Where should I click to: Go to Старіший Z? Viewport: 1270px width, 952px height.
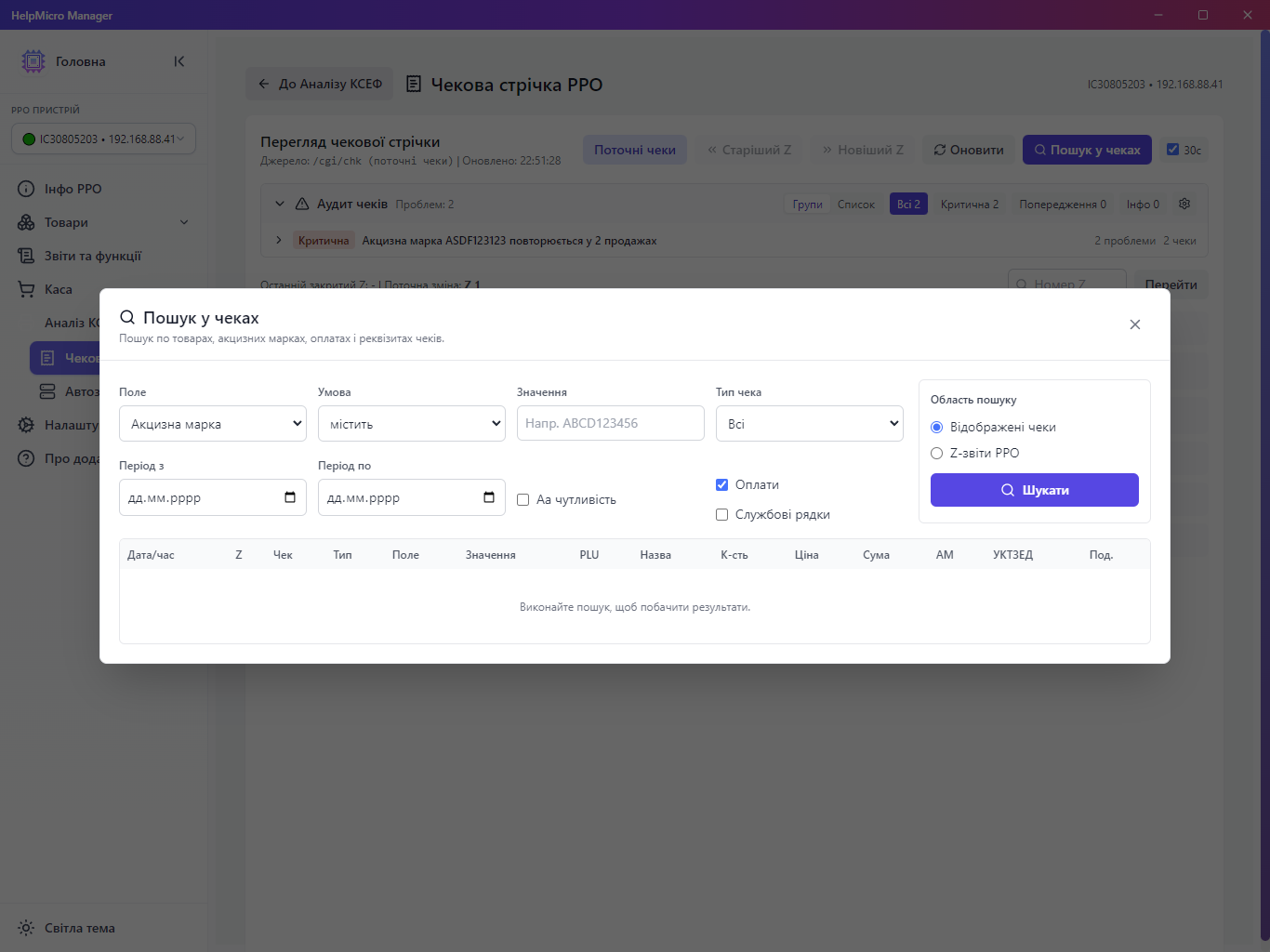pyautogui.click(x=749, y=150)
